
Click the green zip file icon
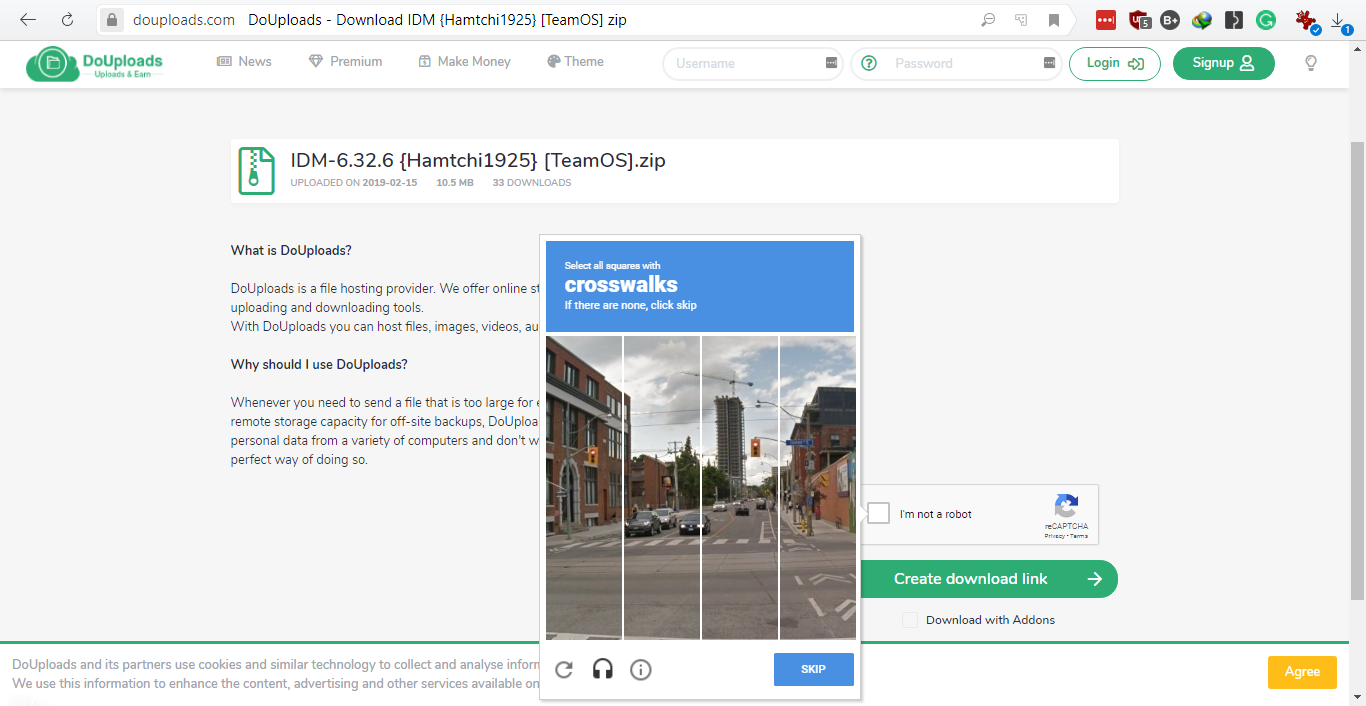tap(256, 171)
